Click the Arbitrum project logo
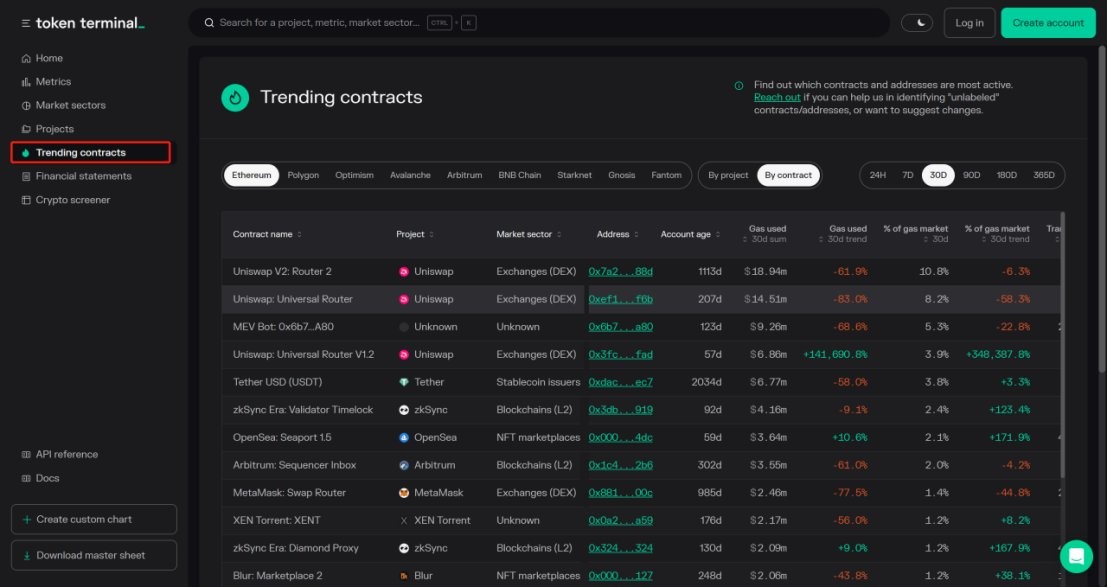The image size is (1108, 588). tap(404, 466)
